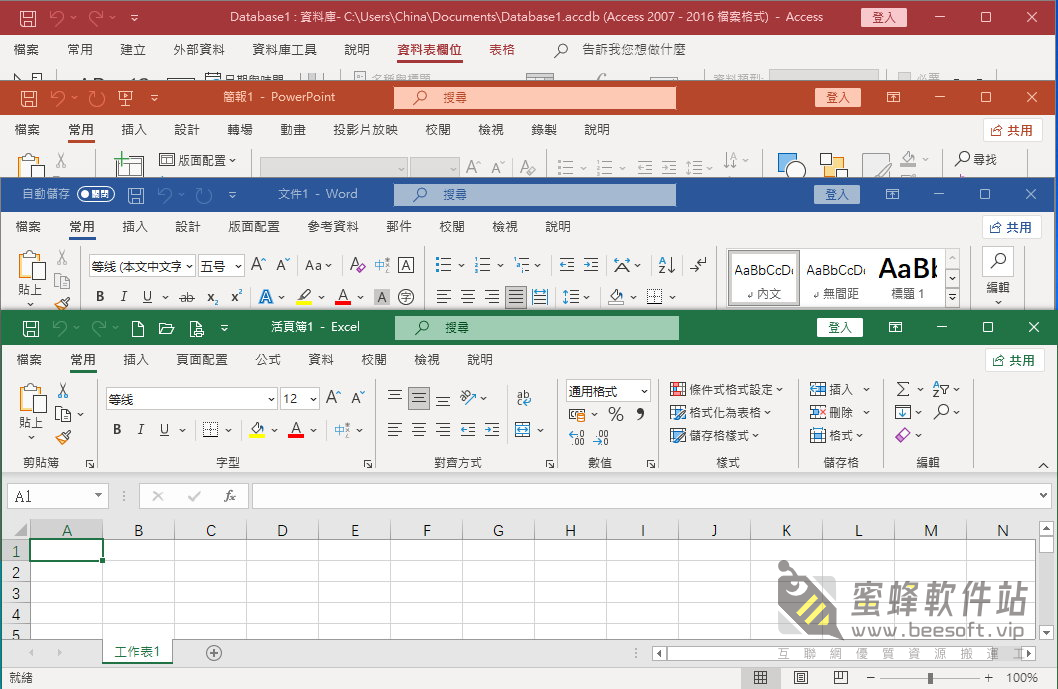Add a new sheet with plus icon
Screen dimensions: 1058x689
click(x=214, y=653)
